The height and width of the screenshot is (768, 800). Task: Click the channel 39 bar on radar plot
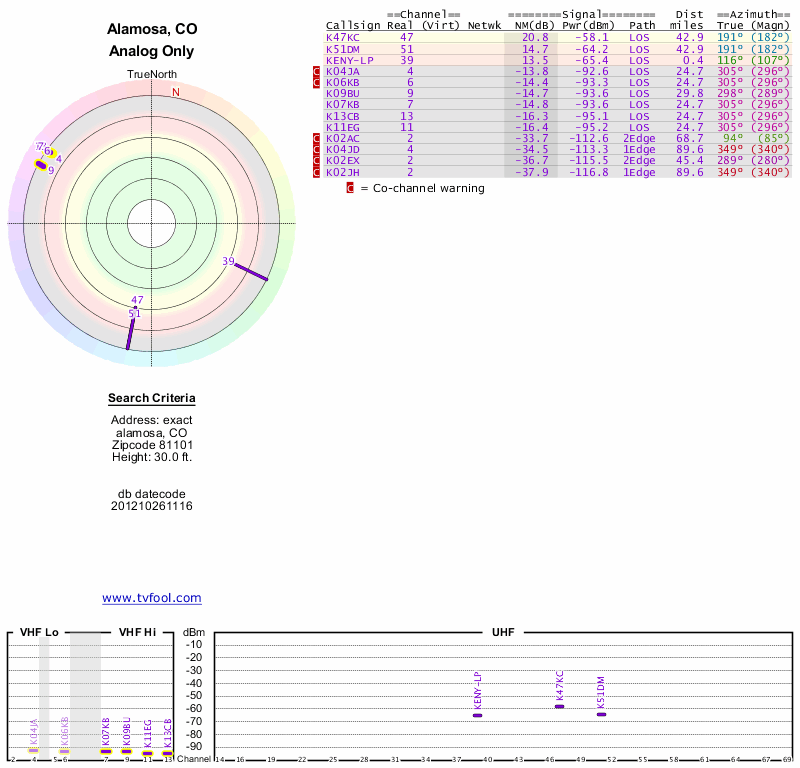(253, 273)
